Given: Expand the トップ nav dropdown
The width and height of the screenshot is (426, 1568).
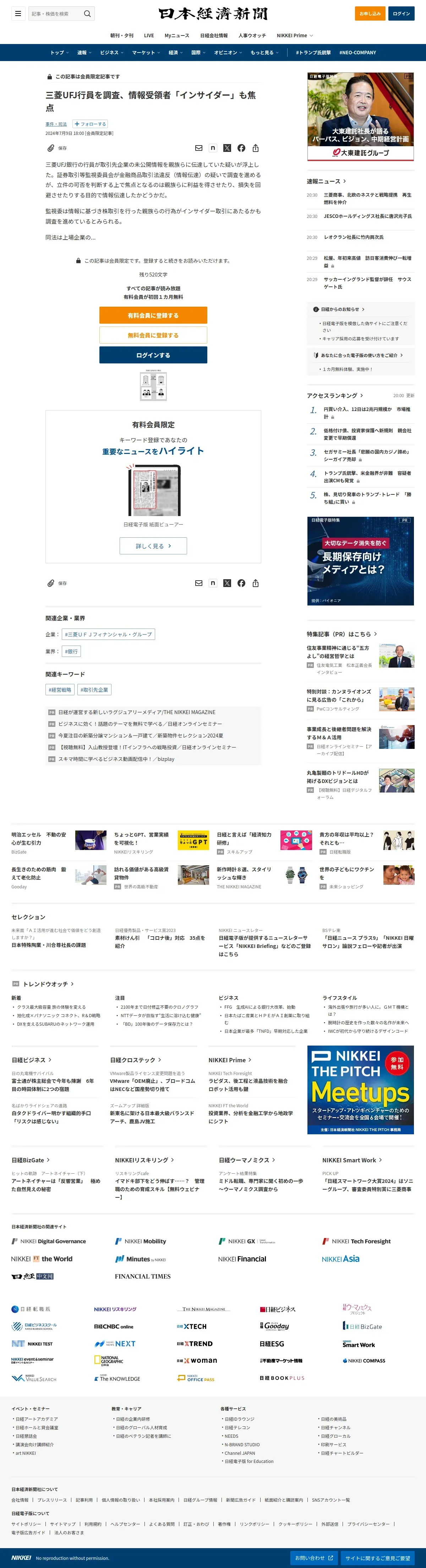Looking at the screenshot, I should (59, 52).
